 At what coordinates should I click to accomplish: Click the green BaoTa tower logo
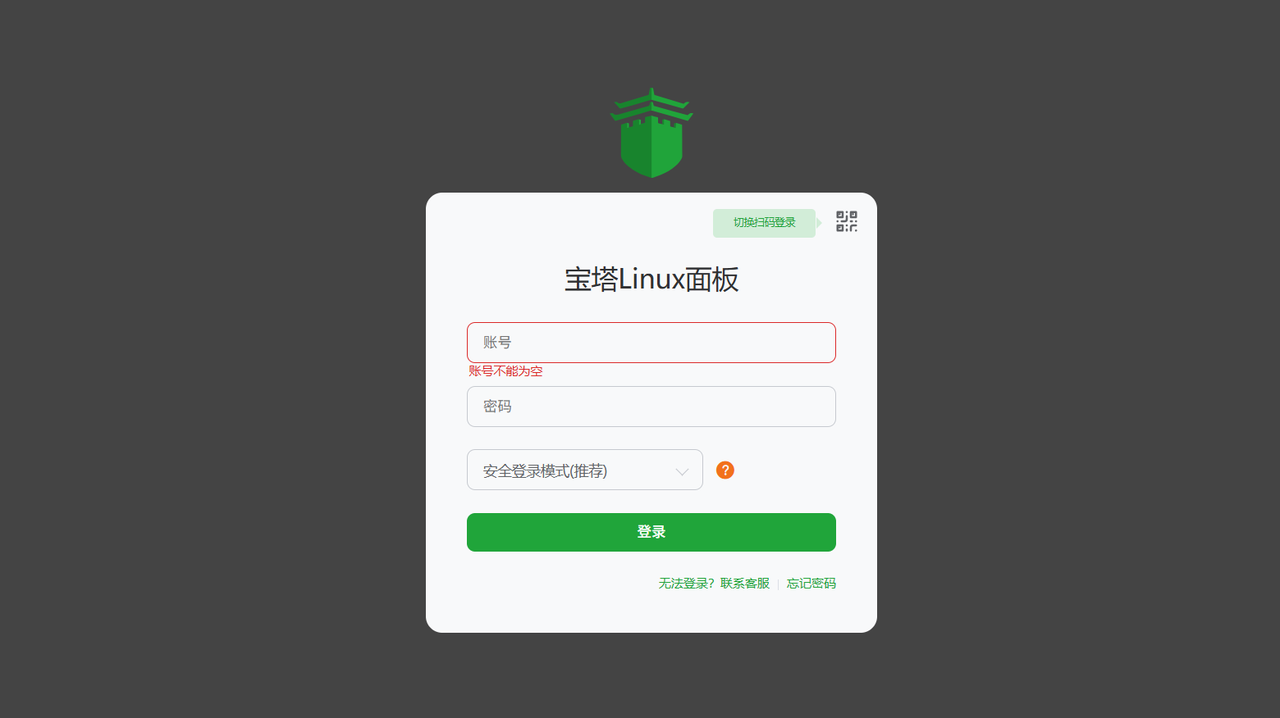pos(651,133)
